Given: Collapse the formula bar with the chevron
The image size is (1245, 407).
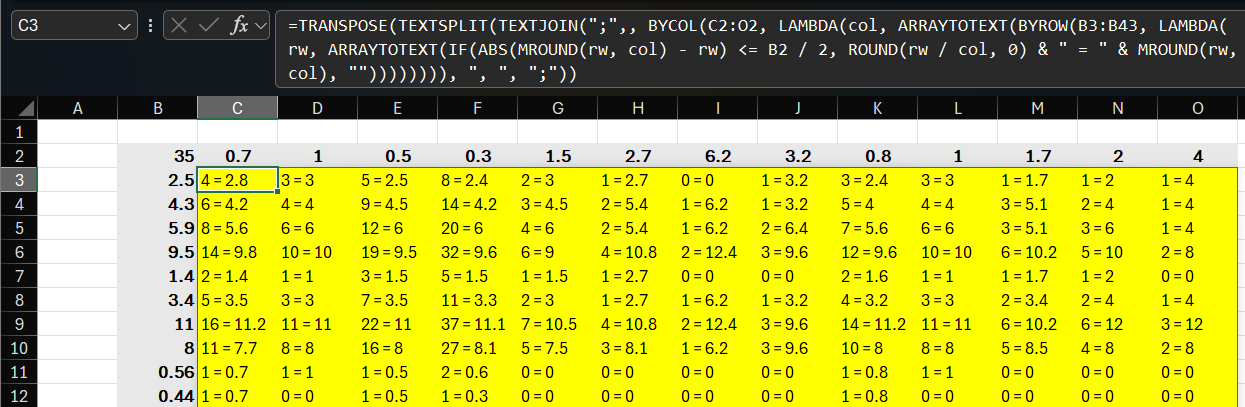Looking at the screenshot, I should tap(260, 26).
